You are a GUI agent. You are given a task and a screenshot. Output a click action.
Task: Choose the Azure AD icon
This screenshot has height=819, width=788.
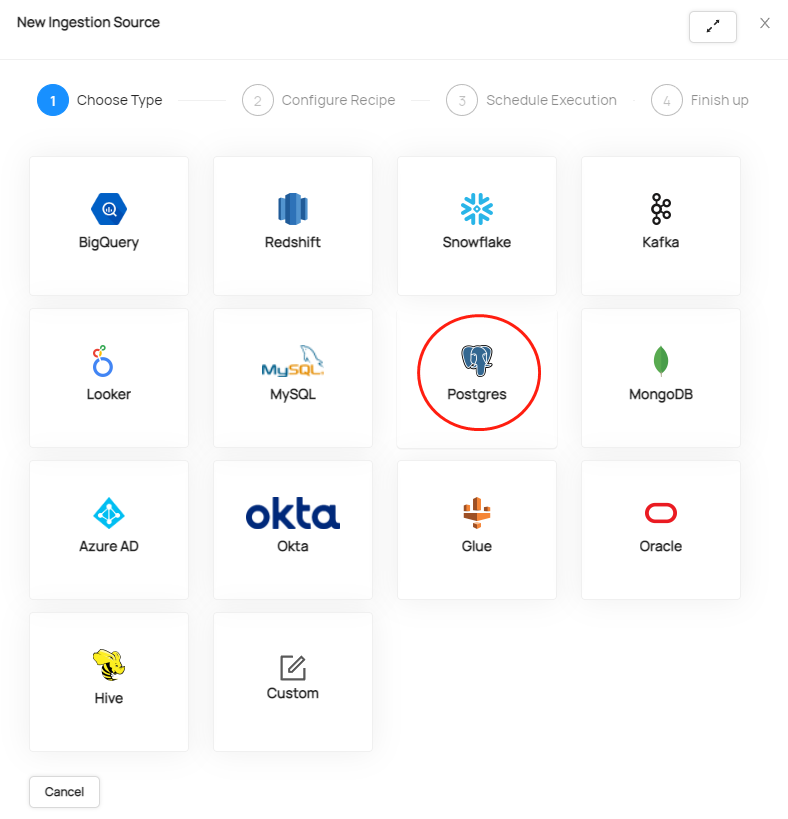click(x=109, y=514)
